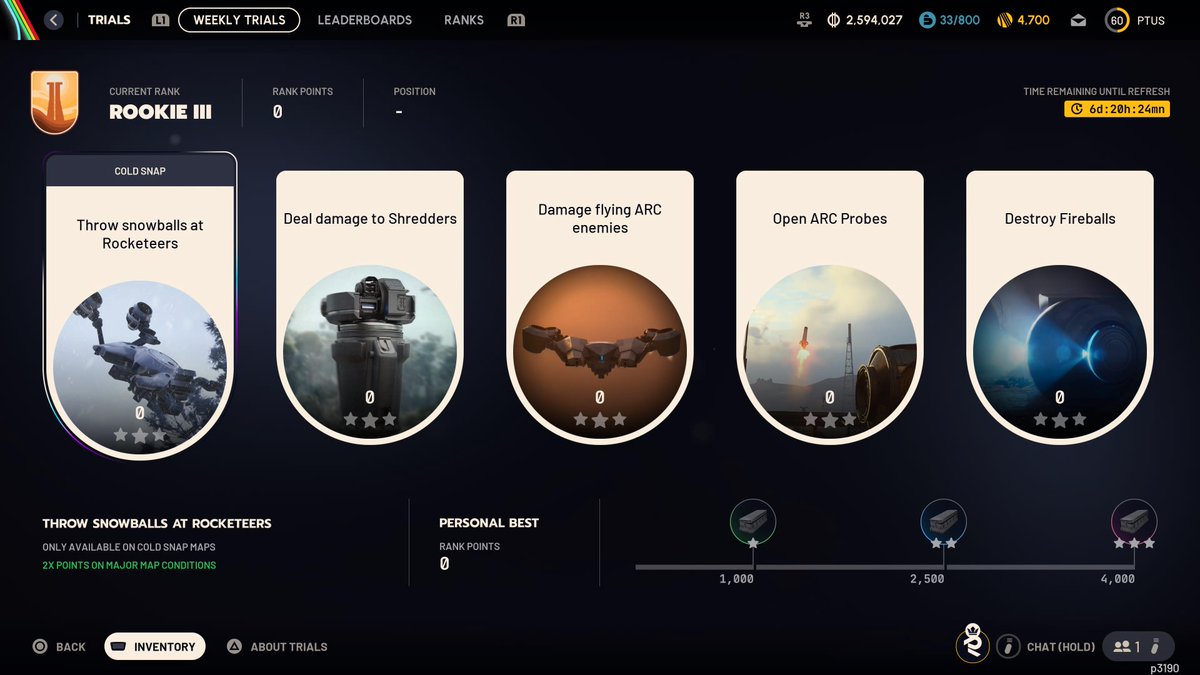This screenshot has width=1200, height=675.
Task: Select the L1 bumper icon
Action: click(x=160, y=20)
